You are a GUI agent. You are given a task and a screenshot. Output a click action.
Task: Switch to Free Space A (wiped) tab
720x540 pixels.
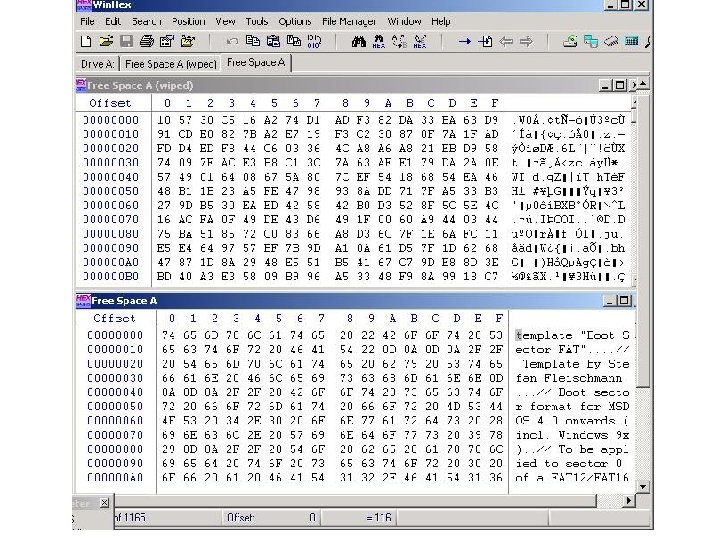coord(170,64)
